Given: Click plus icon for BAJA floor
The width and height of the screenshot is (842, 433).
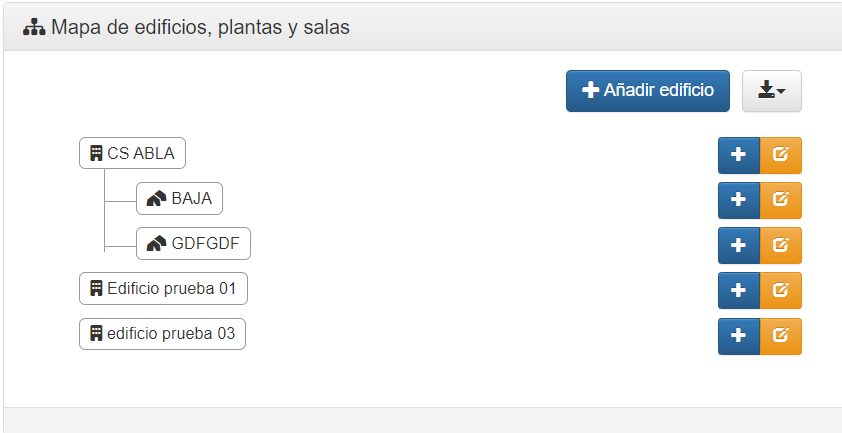Looking at the screenshot, I should (739, 200).
